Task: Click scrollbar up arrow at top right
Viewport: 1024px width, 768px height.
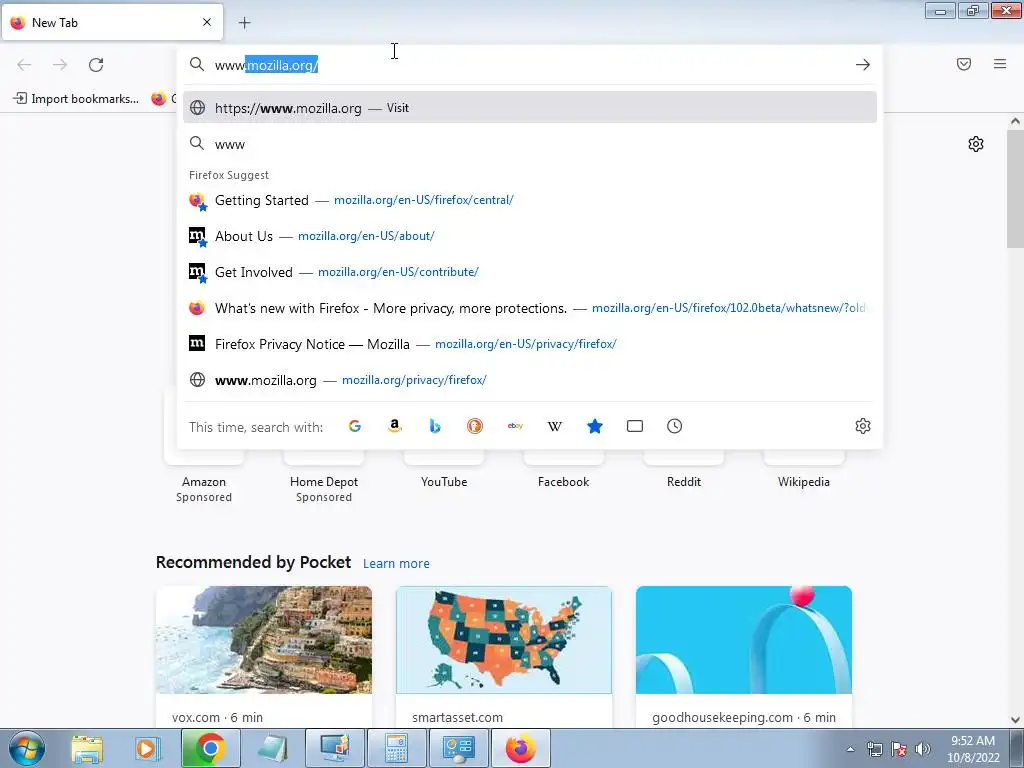Action: (x=1016, y=121)
